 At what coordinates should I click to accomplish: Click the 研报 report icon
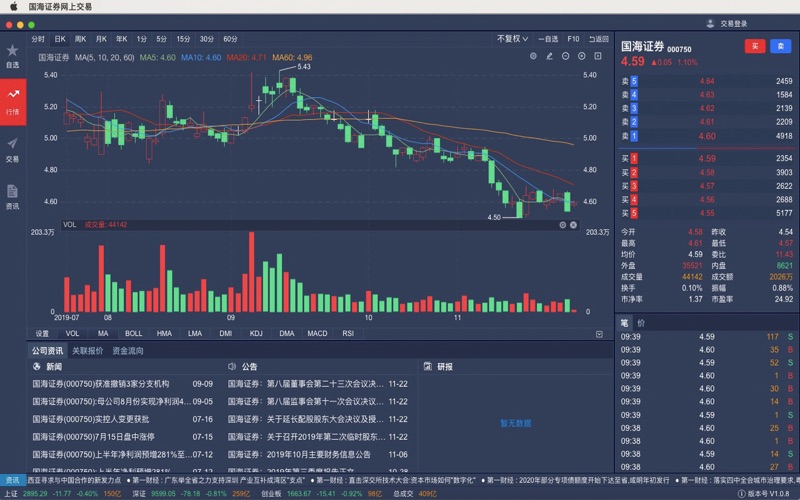coord(428,366)
